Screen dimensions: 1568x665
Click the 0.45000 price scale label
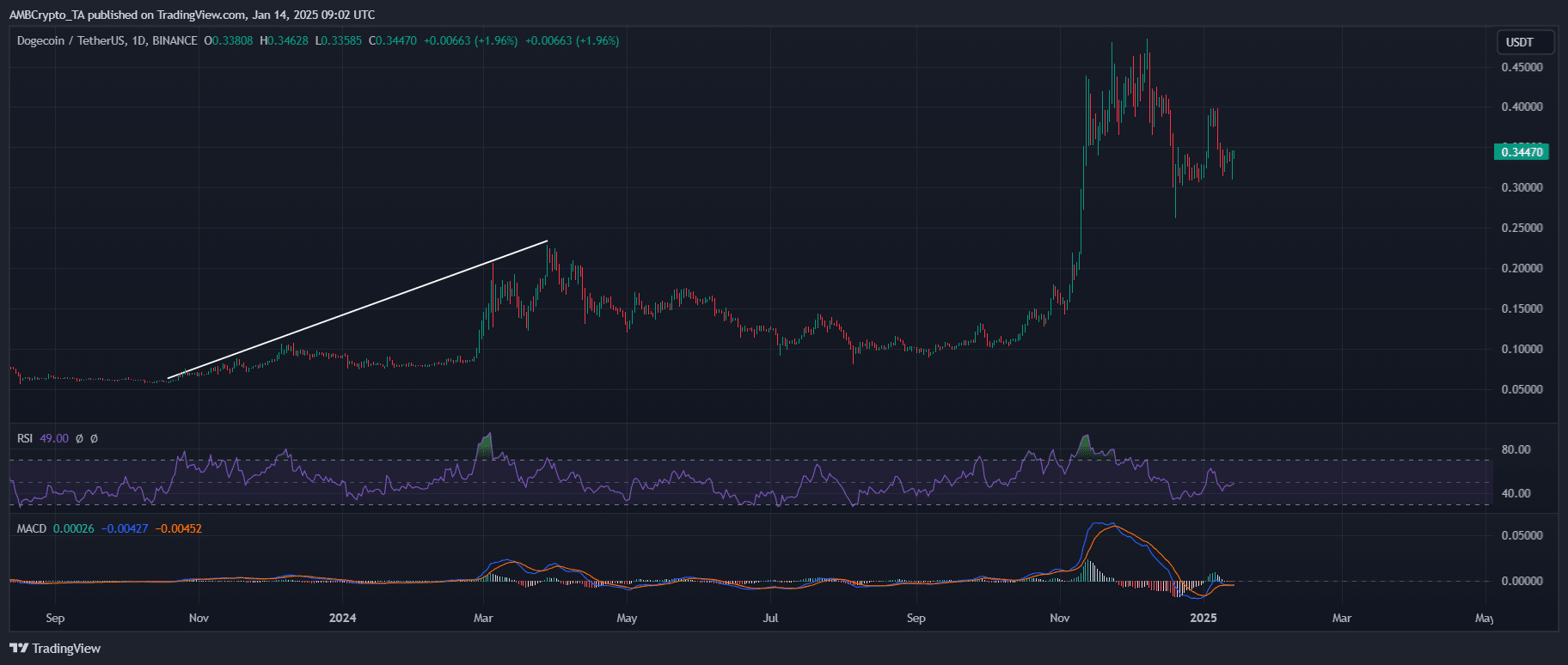pyautogui.click(x=1522, y=67)
